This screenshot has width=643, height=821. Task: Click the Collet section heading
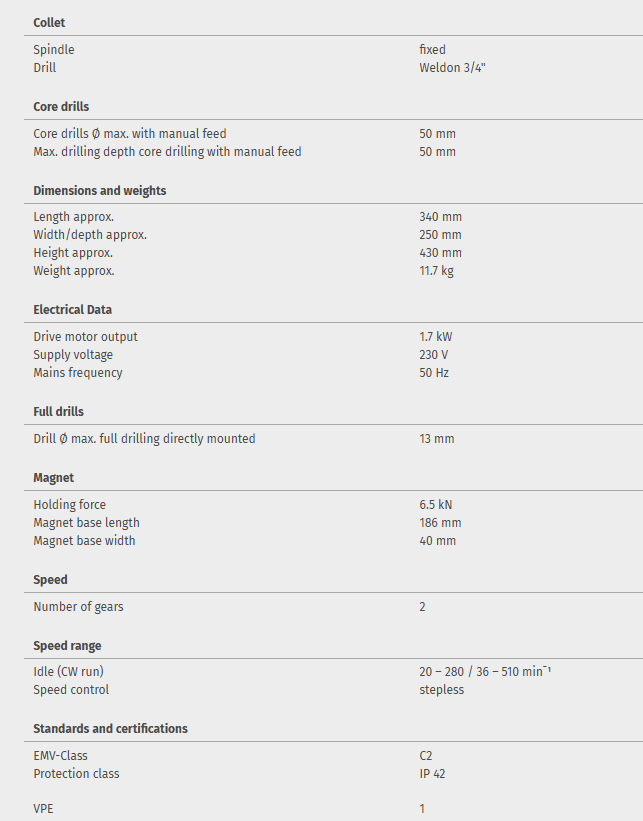point(49,22)
